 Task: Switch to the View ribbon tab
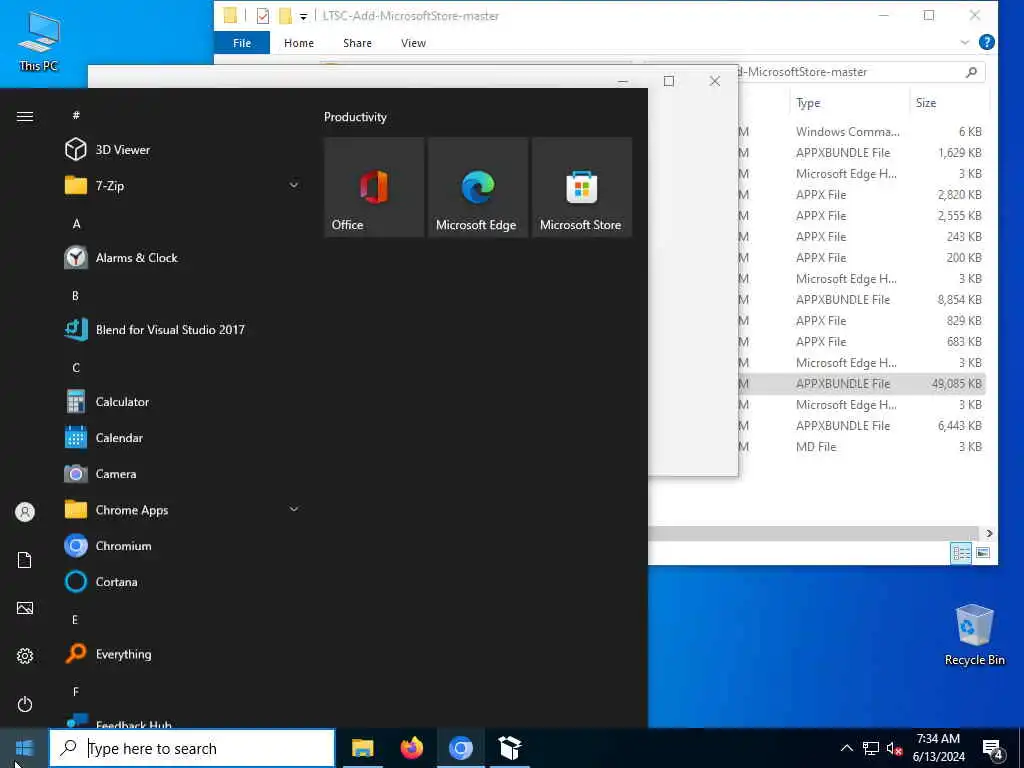[x=413, y=43]
